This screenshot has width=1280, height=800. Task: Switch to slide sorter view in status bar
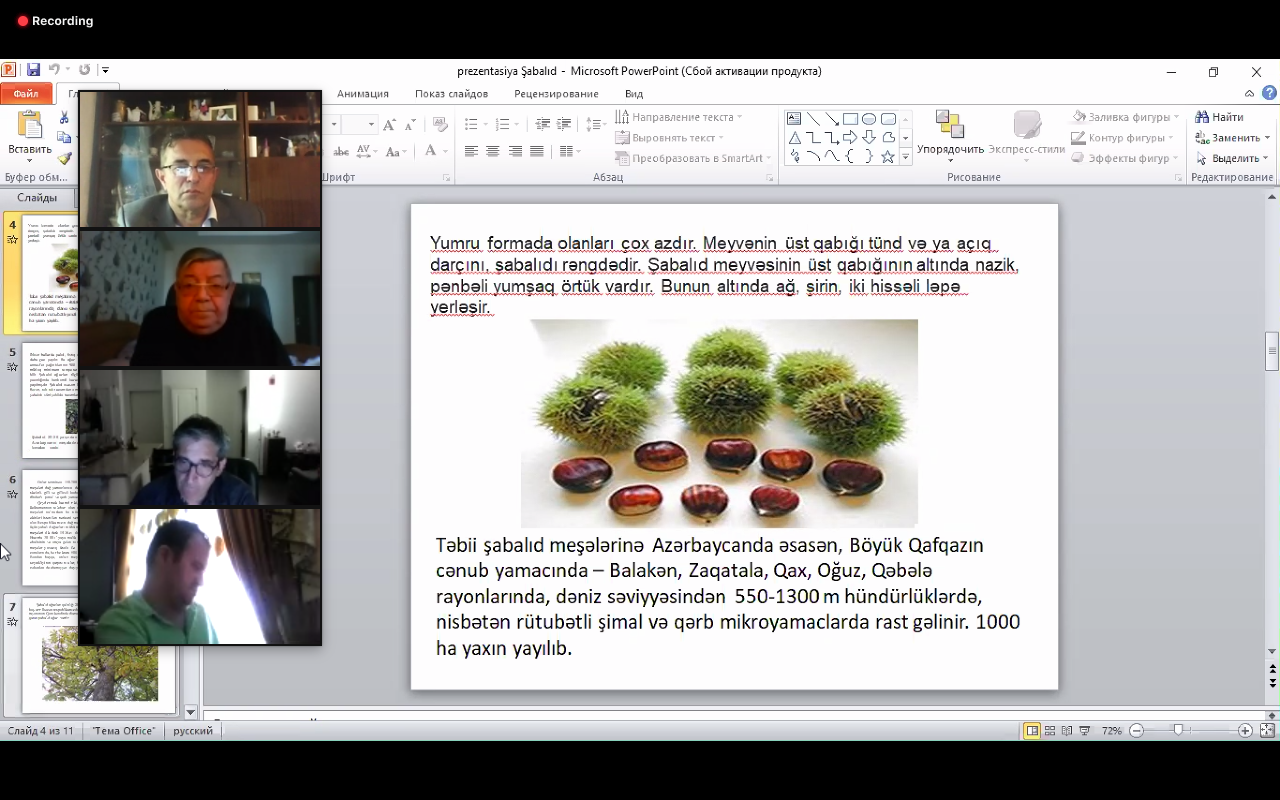pyautogui.click(x=1050, y=731)
